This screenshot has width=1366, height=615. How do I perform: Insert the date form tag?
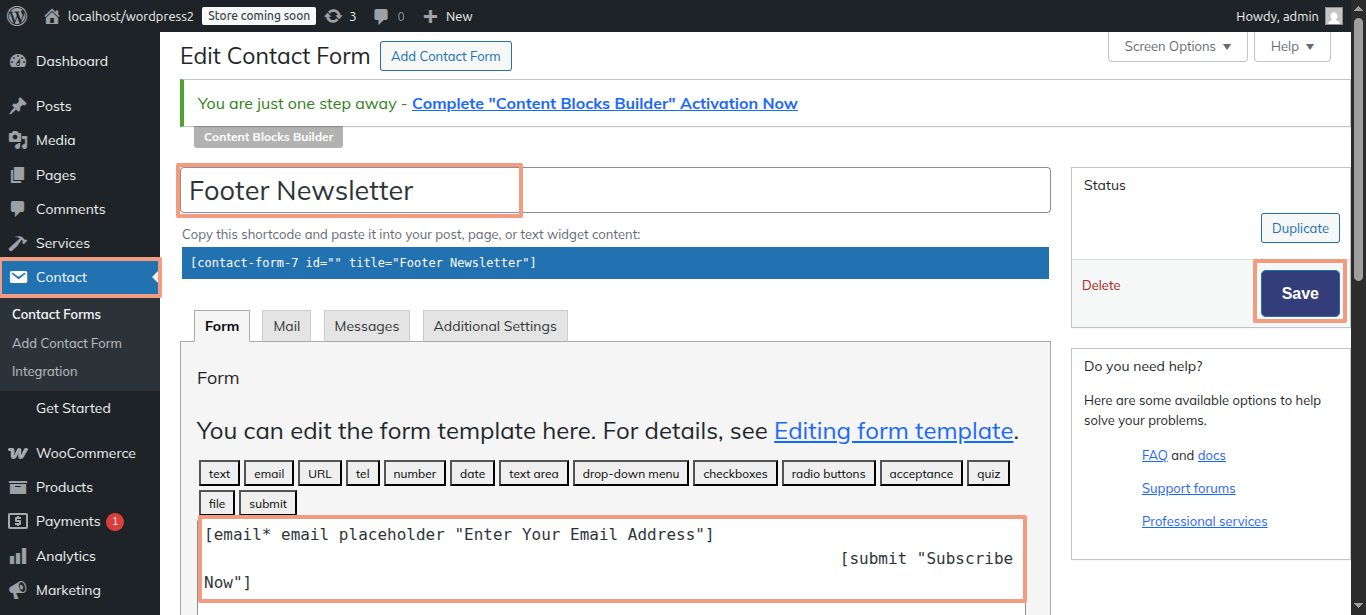[x=472, y=473]
